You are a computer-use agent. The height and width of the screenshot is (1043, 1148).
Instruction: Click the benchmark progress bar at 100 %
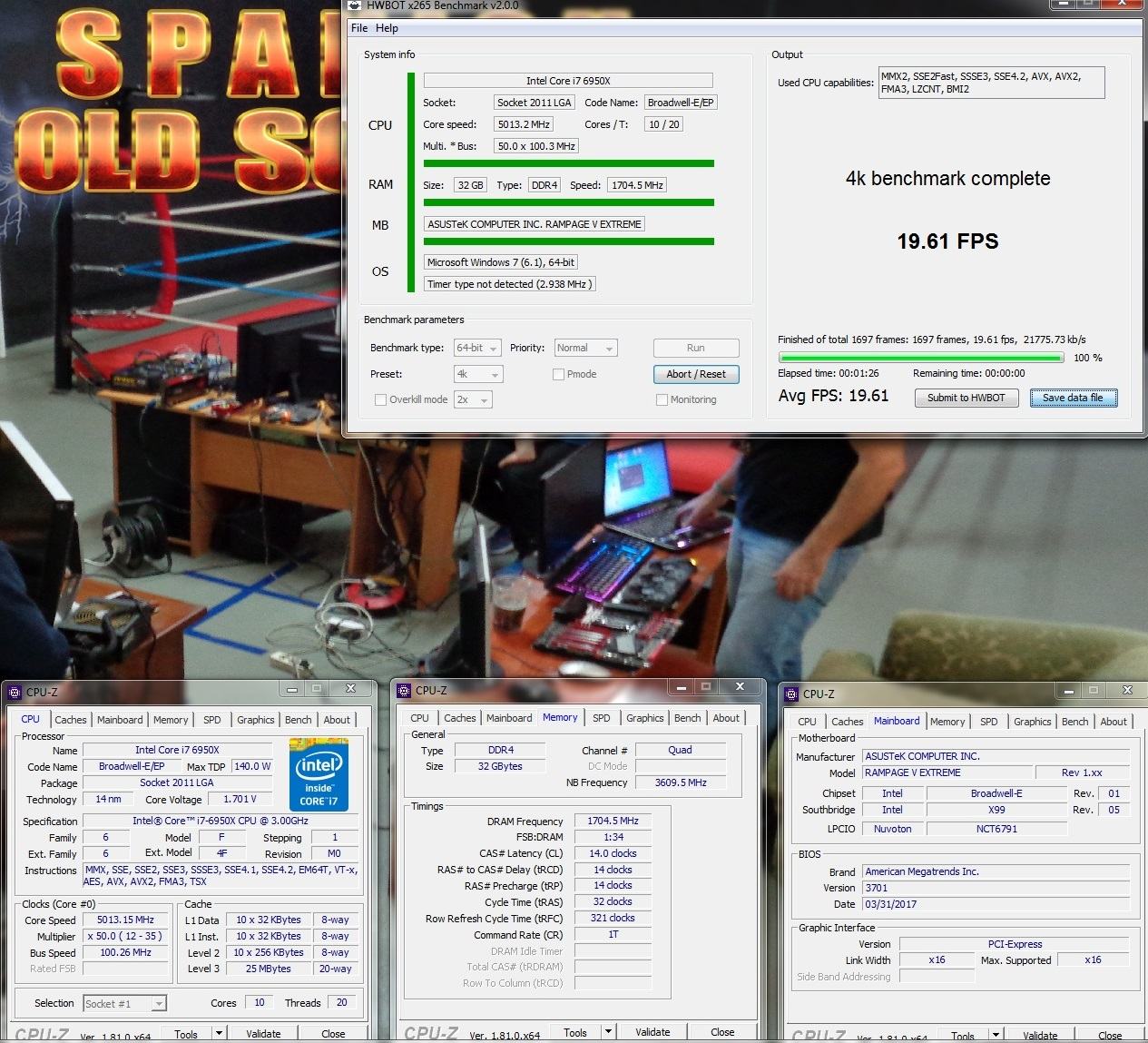pyautogui.click(x=920, y=358)
